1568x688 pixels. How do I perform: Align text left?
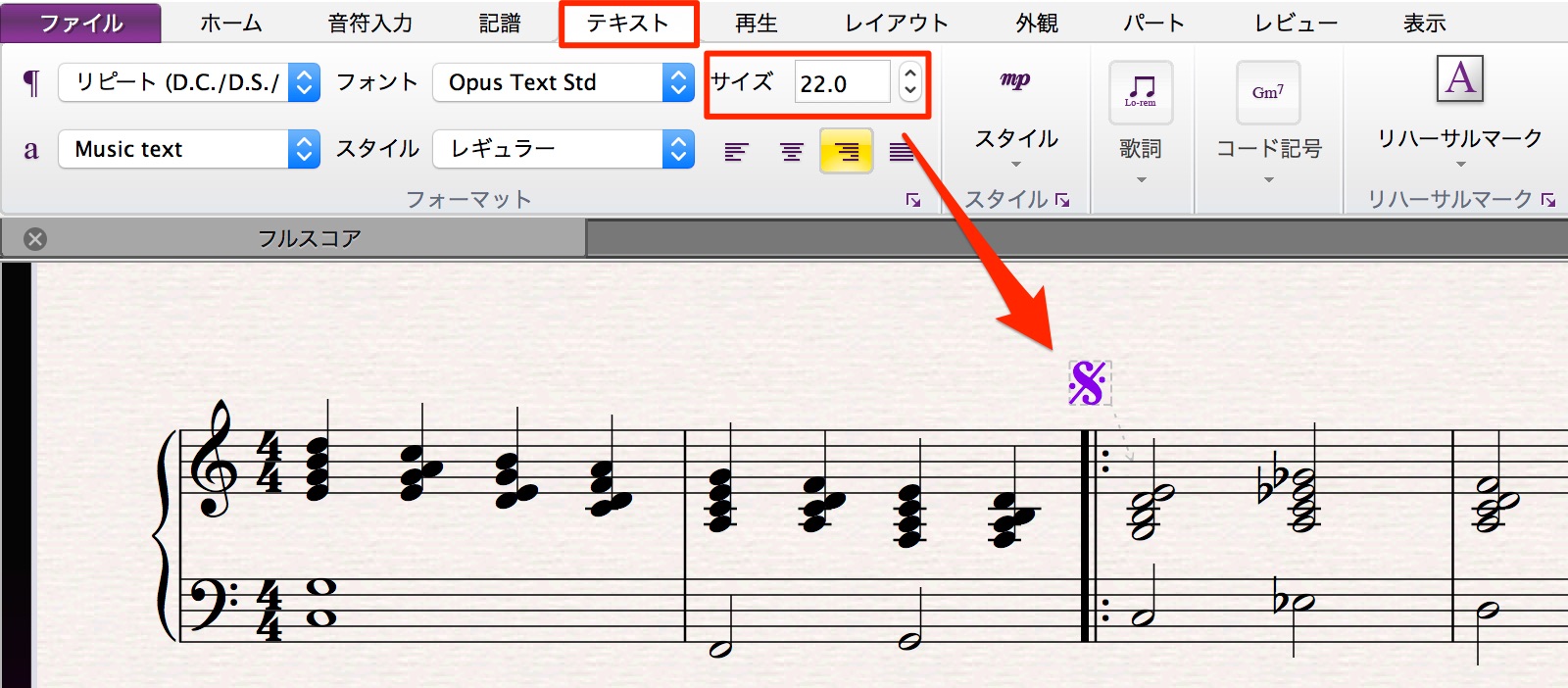click(736, 152)
